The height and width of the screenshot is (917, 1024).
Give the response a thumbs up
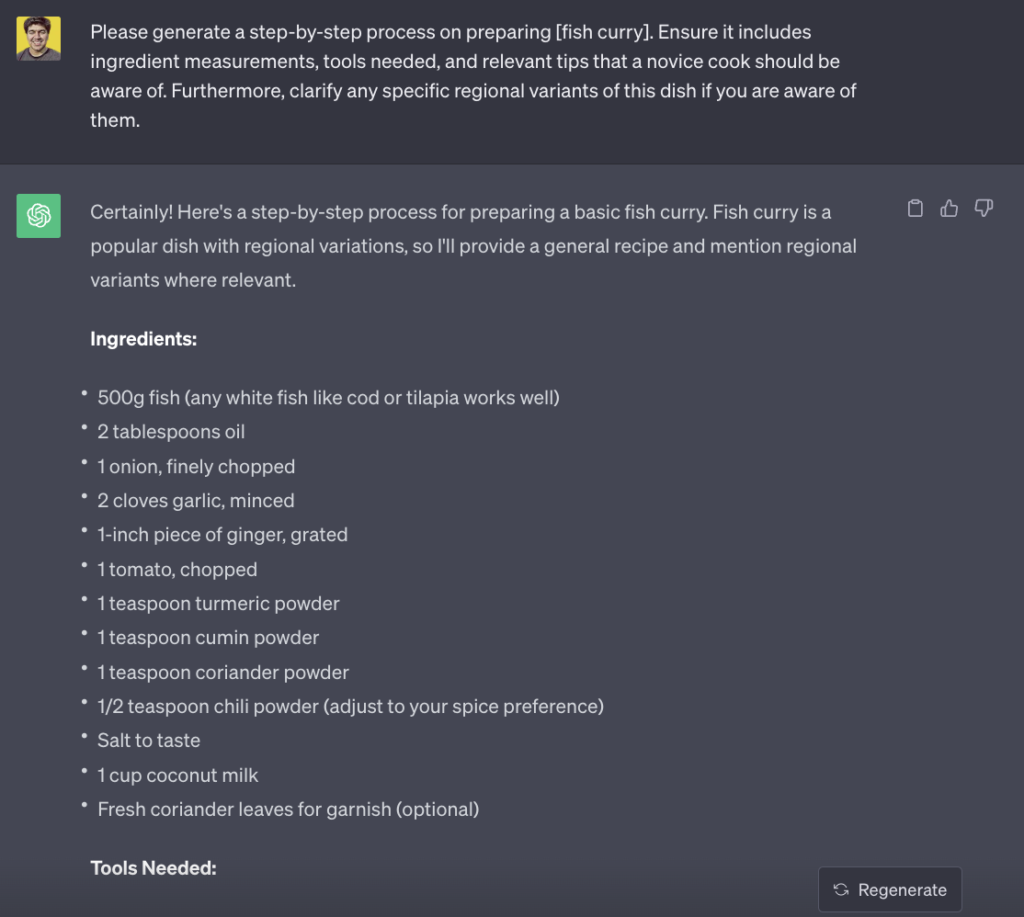point(949,209)
